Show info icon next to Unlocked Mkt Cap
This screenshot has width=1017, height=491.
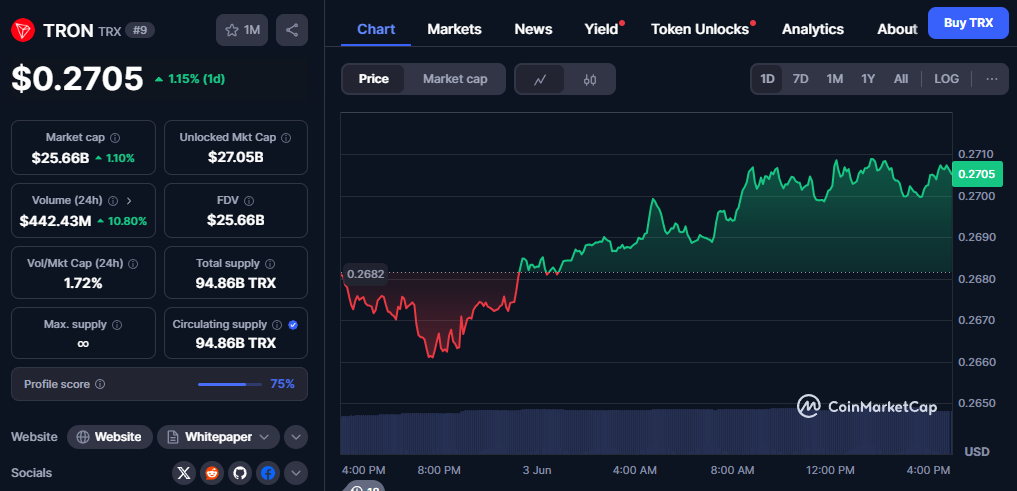(286, 138)
